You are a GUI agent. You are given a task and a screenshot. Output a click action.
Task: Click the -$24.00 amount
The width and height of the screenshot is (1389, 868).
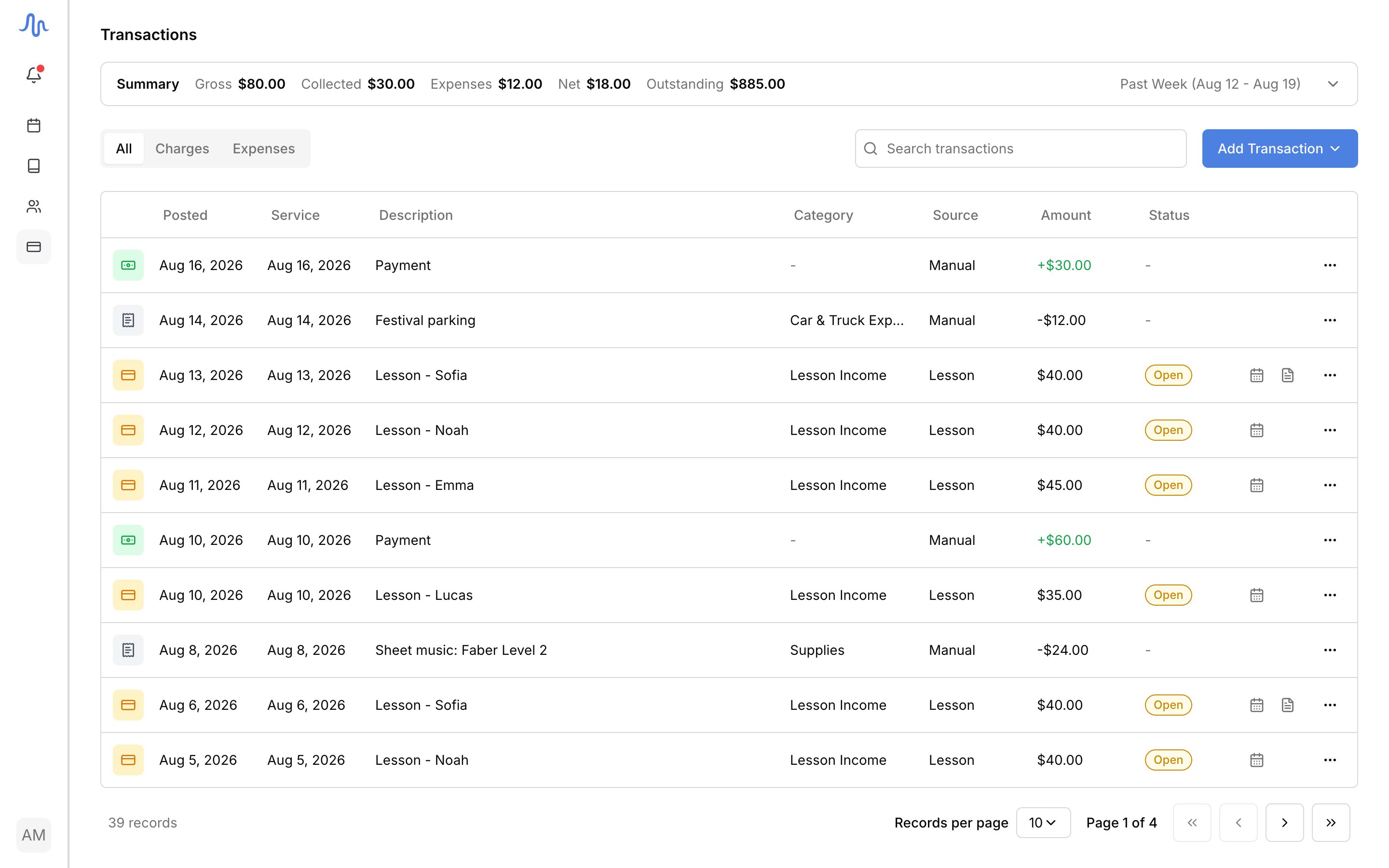click(x=1062, y=650)
